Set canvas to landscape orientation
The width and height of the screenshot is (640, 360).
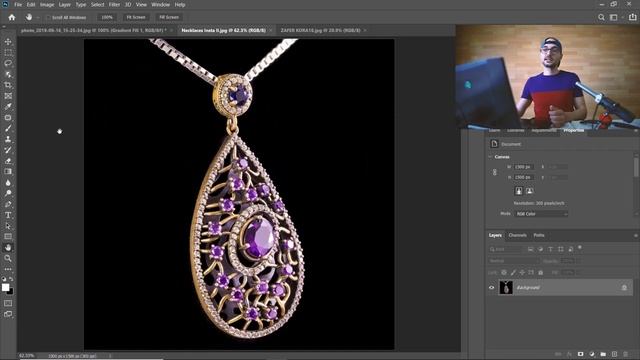point(529,191)
